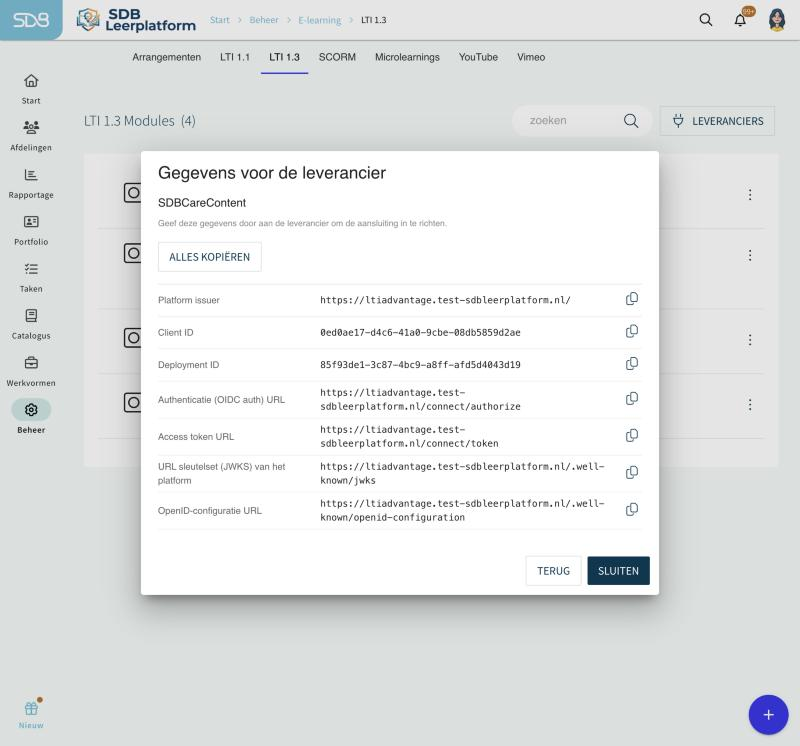Click the SDB logo tile
This screenshot has height=746, width=800.
[x=31, y=20]
